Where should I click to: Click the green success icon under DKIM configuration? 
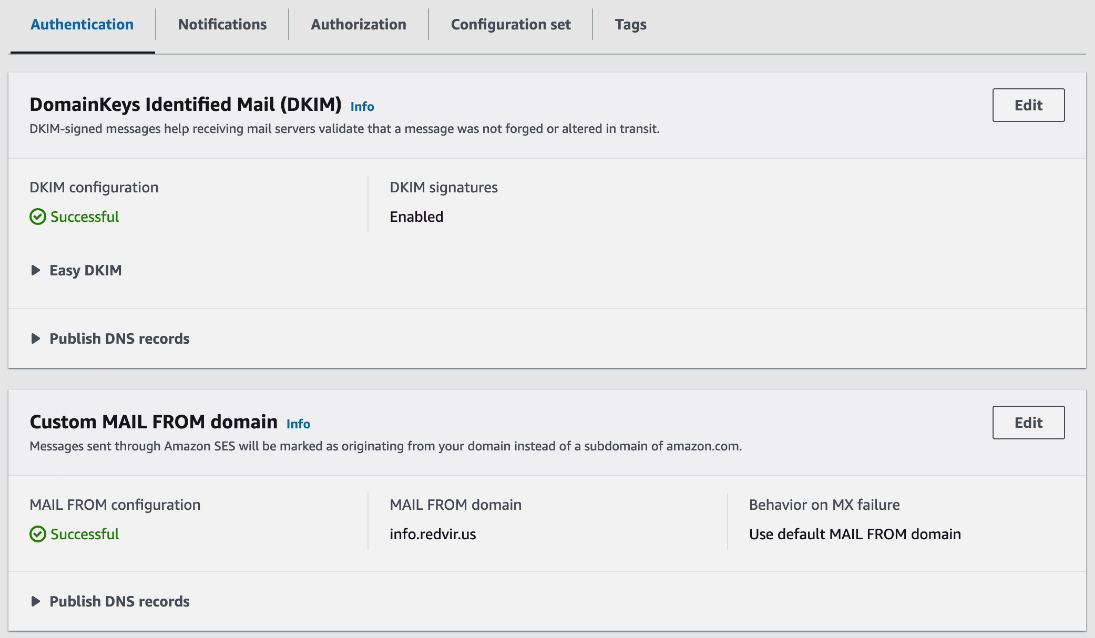[x=36, y=215]
